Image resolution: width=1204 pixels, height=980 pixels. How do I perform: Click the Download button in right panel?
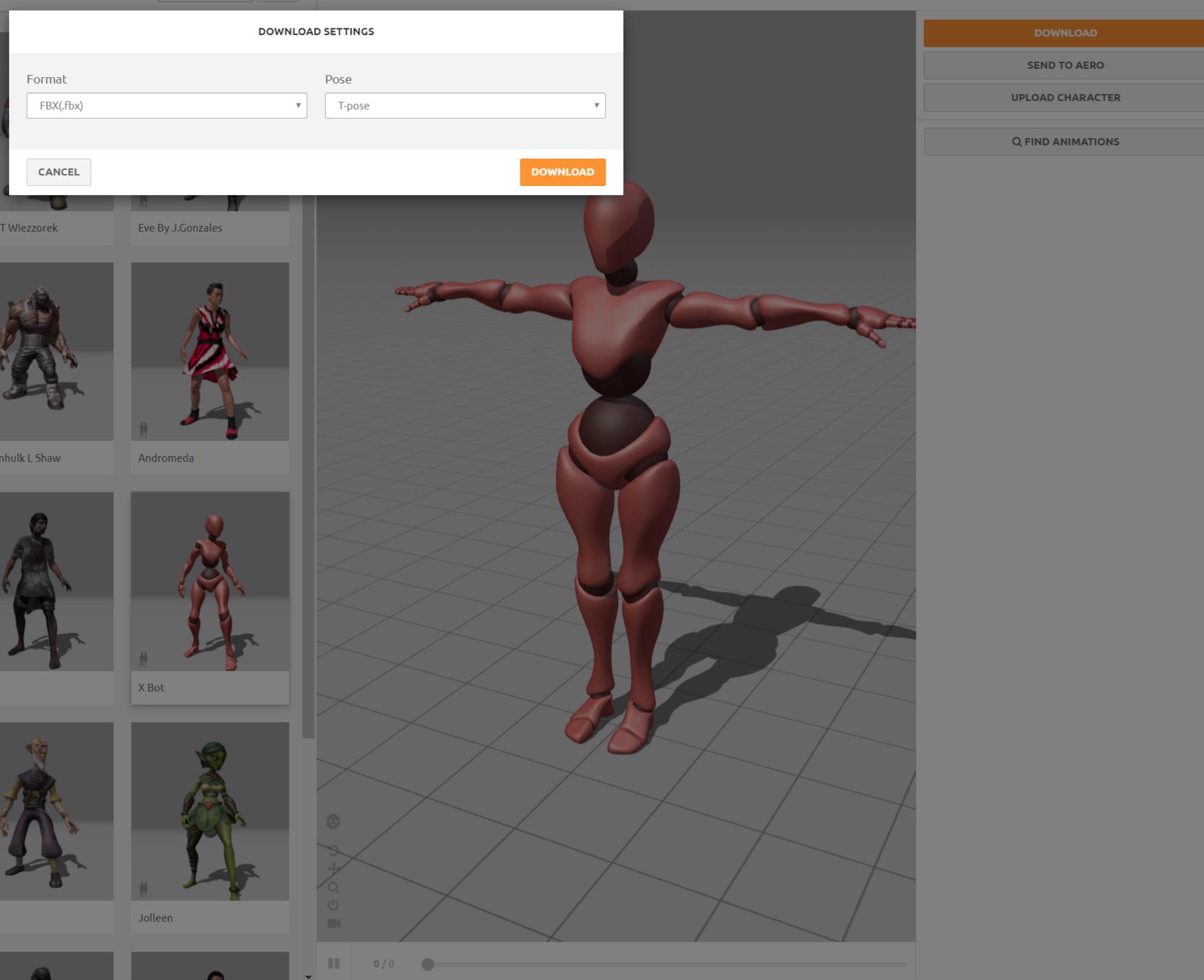(1064, 33)
